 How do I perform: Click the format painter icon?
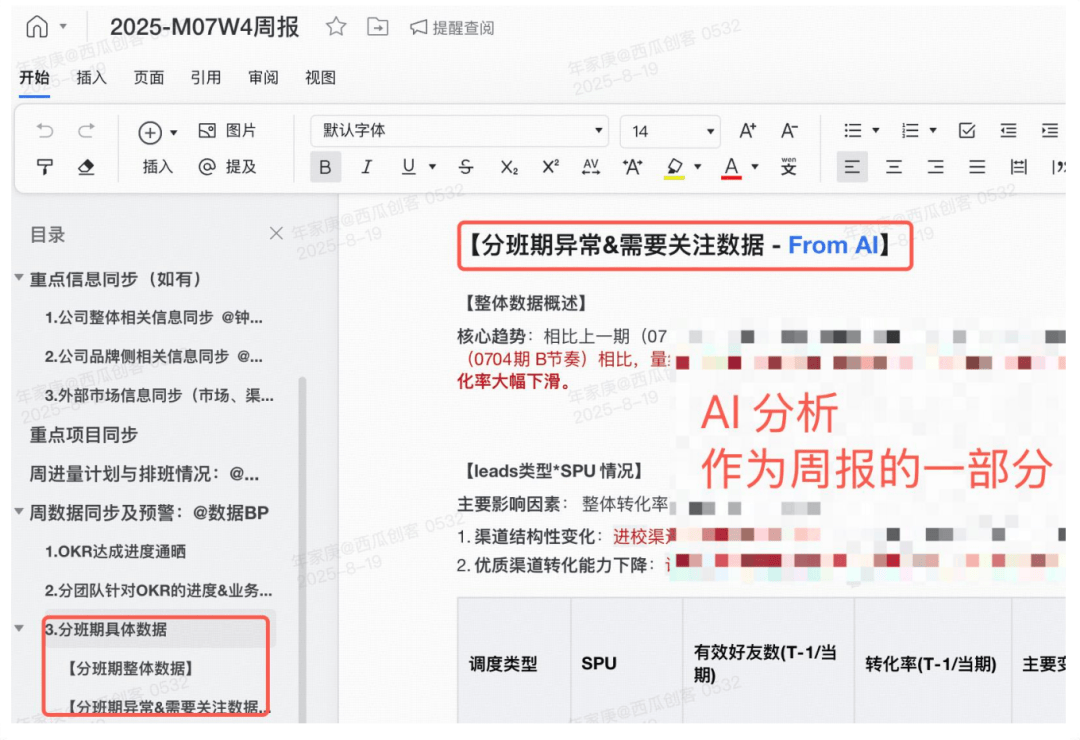(45, 167)
